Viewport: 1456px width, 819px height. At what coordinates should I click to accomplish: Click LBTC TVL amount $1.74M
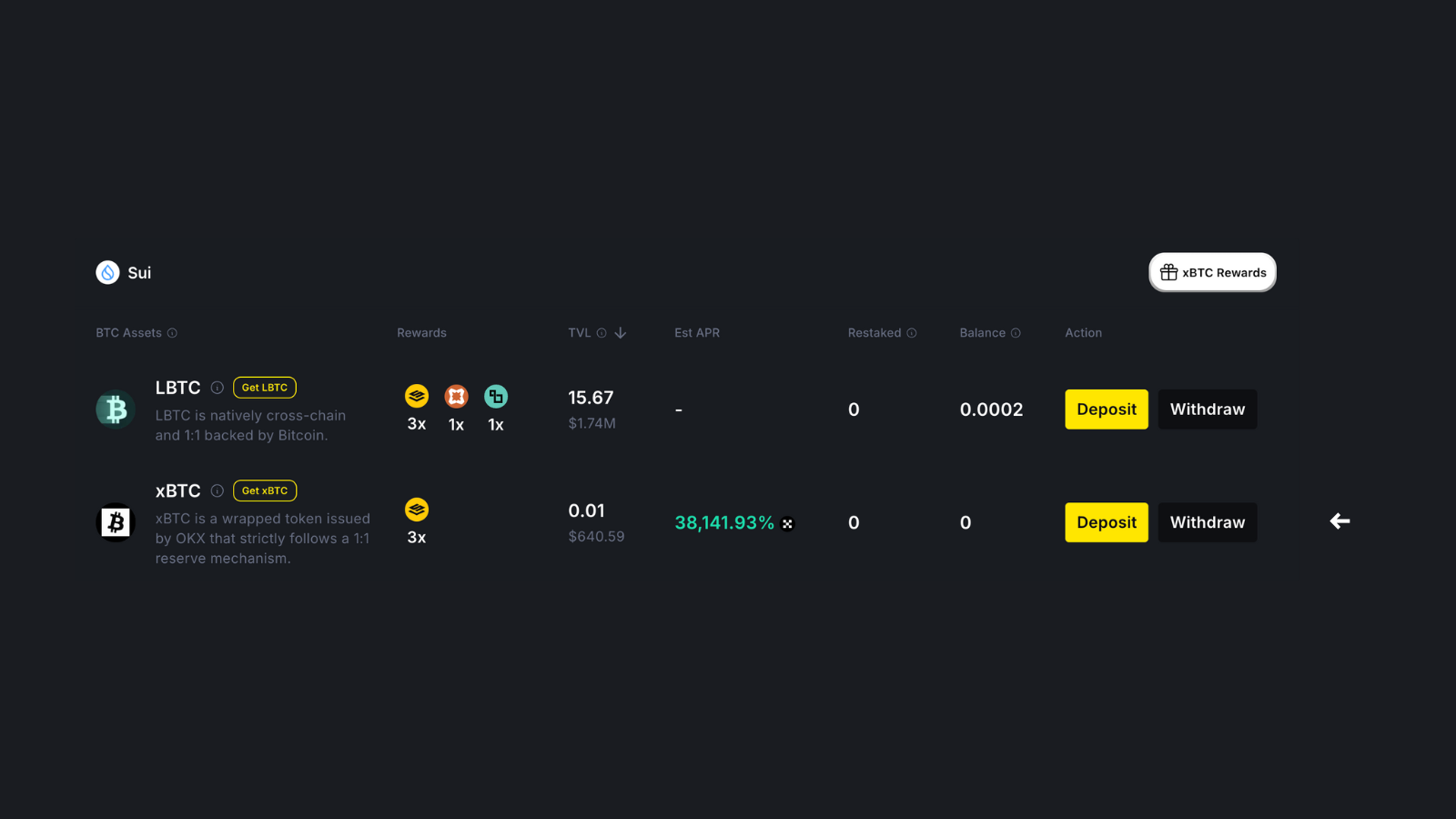pos(591,423)
